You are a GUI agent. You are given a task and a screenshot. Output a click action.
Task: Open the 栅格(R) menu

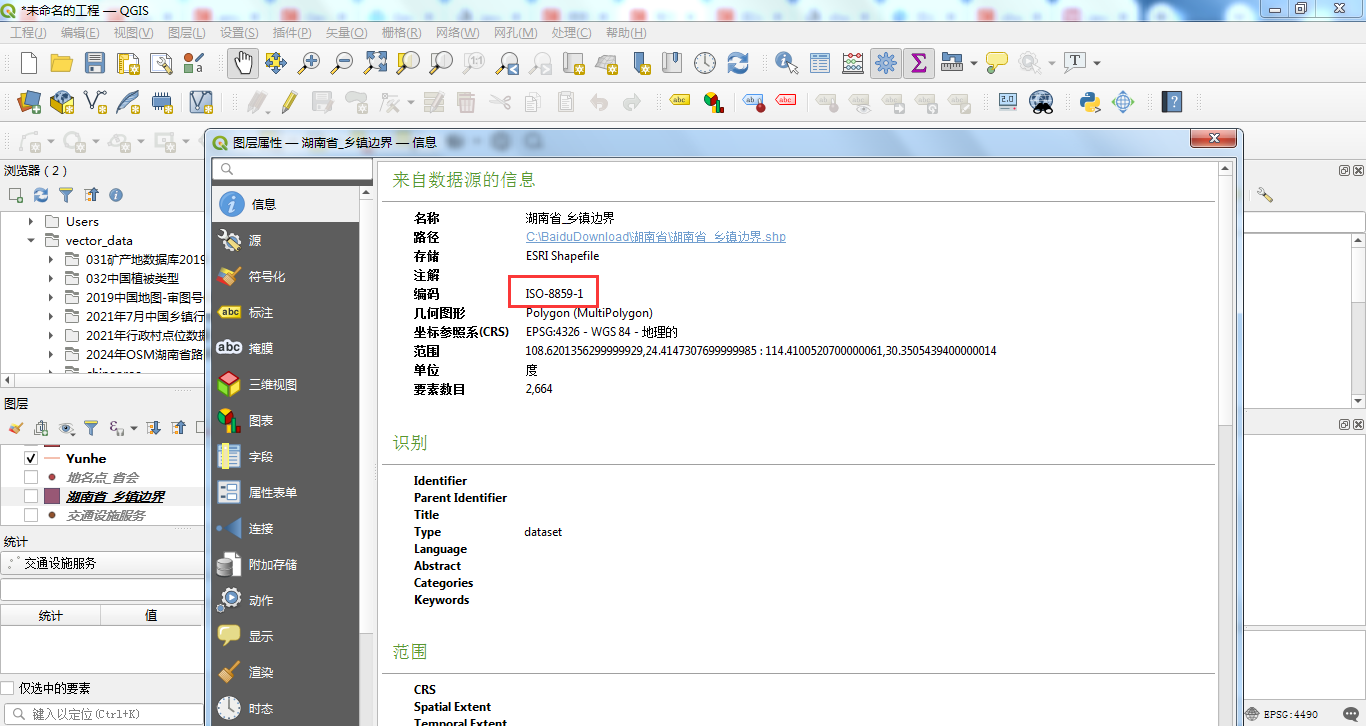click(x=401, y=32)
